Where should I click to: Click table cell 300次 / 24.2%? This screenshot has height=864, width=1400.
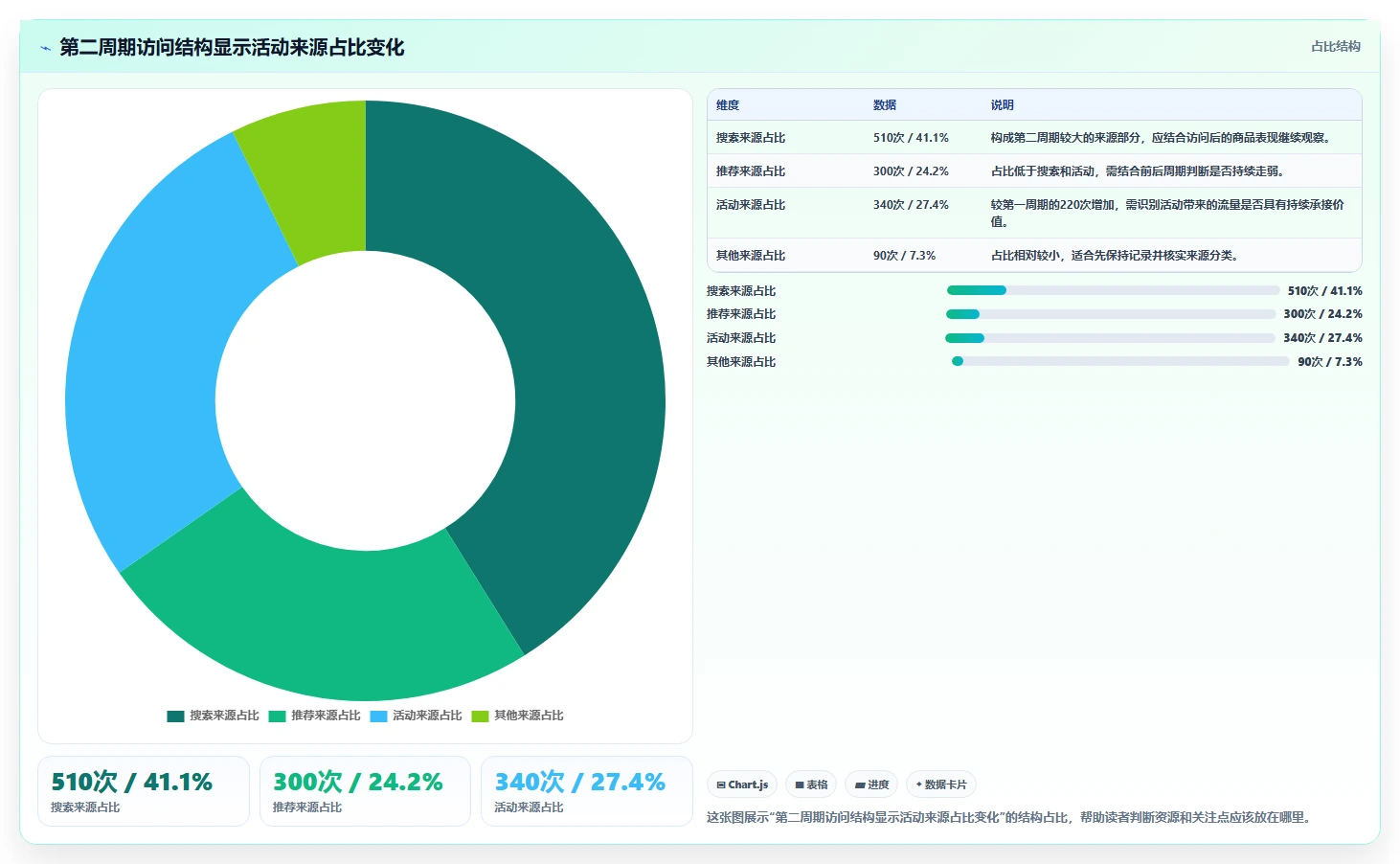pos(911,171)
